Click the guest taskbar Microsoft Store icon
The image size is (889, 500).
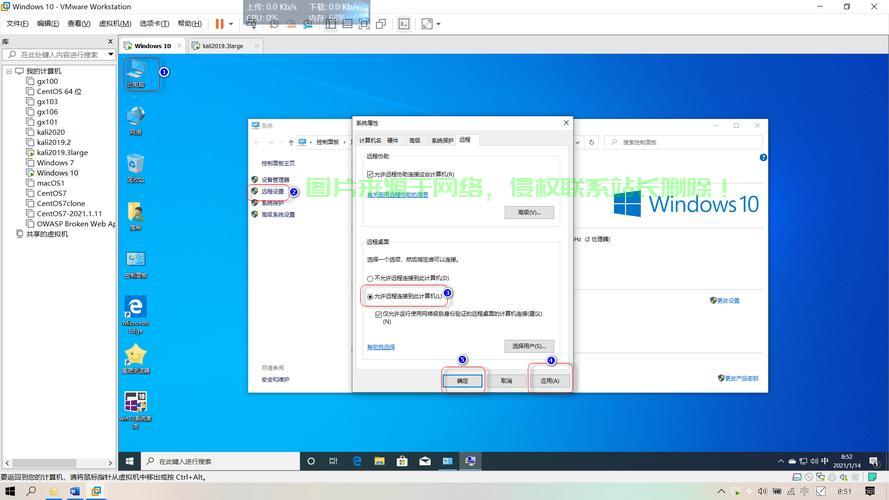click(x=402, y=461)
